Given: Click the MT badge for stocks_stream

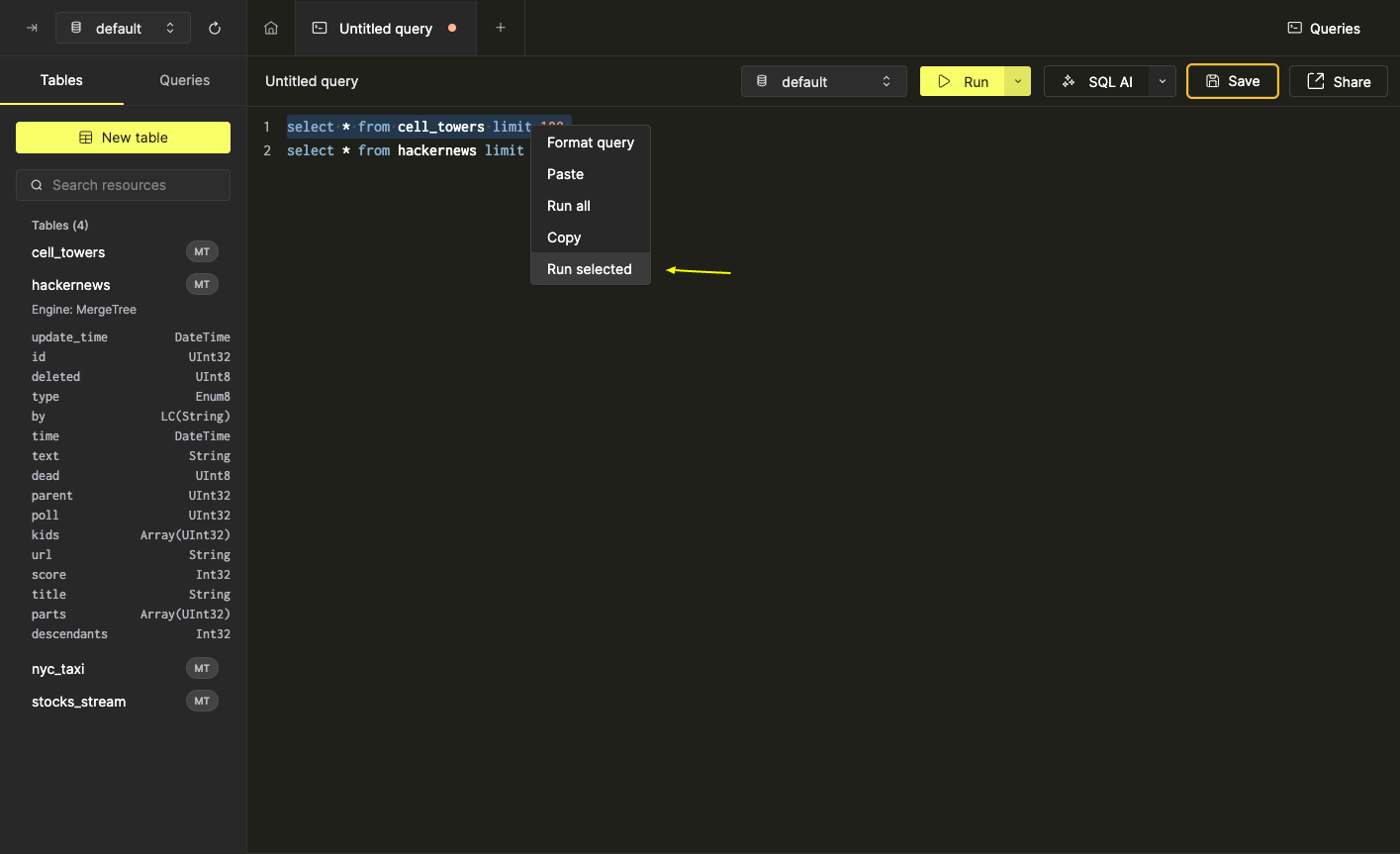Looking at the screenshot, I should pos(202,701).
